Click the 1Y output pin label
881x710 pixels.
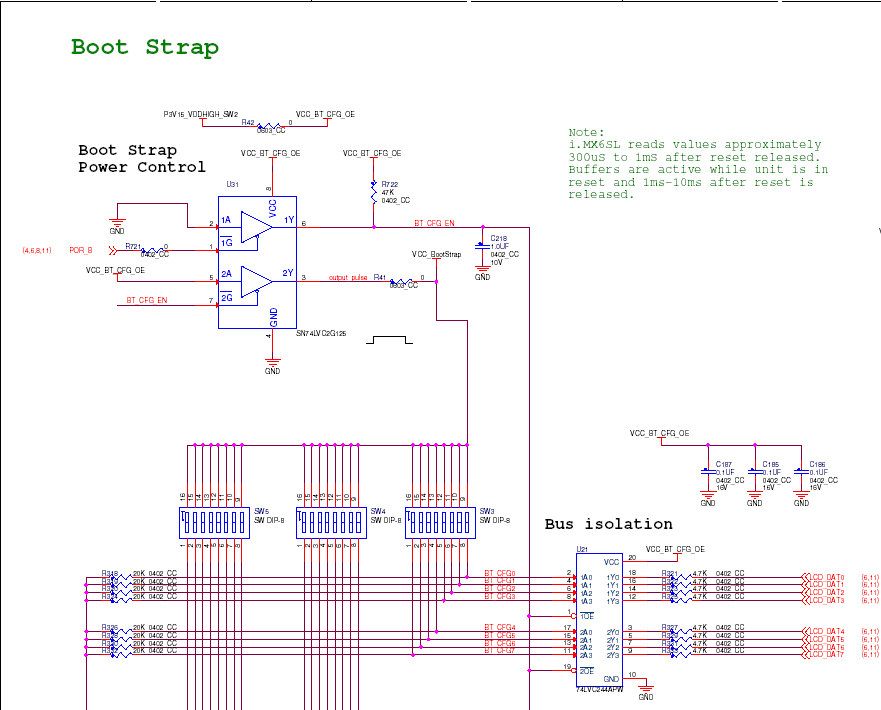289,220
